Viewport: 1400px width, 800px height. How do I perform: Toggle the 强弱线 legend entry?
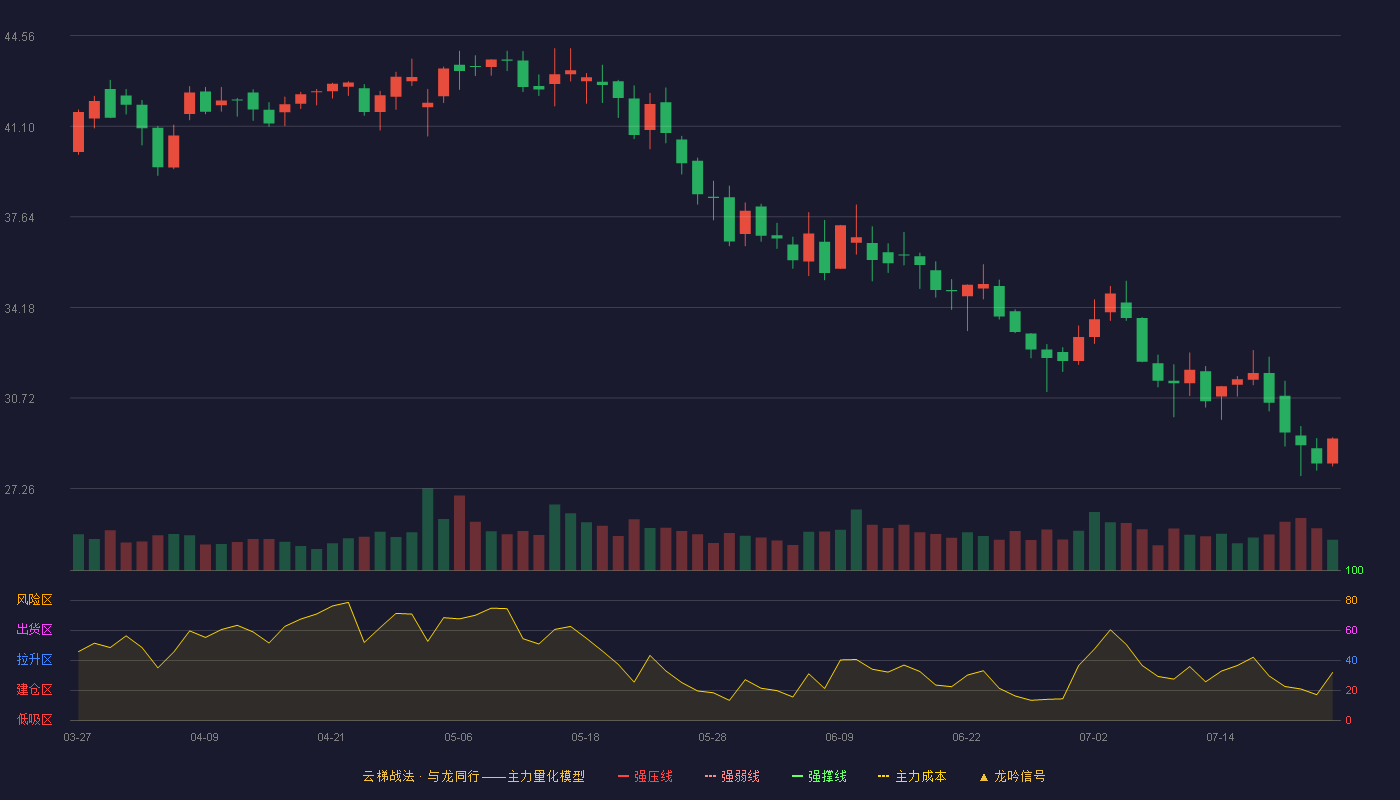tap(732, 776)
